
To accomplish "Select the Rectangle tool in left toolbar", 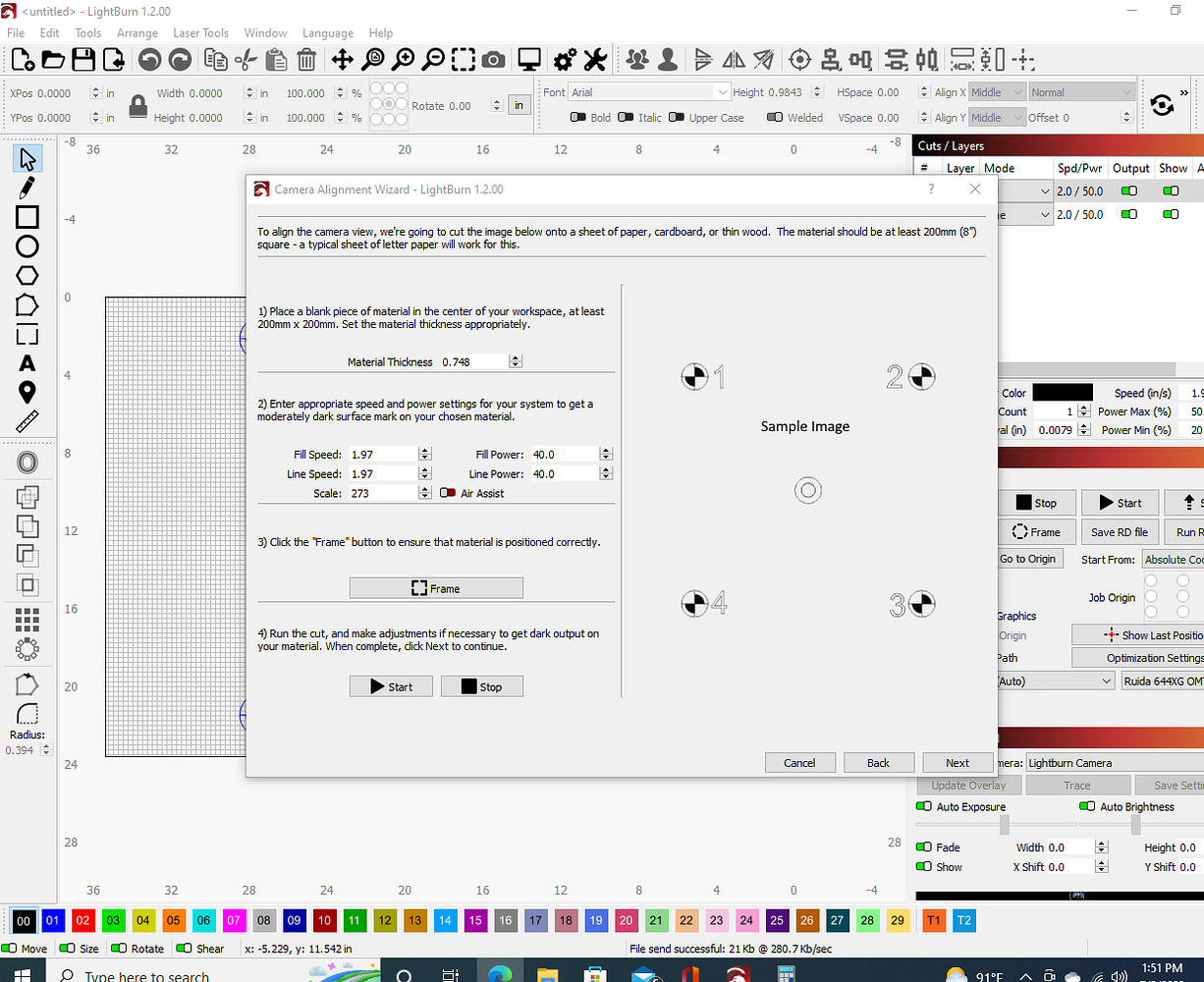I will (x=27, y=217).
